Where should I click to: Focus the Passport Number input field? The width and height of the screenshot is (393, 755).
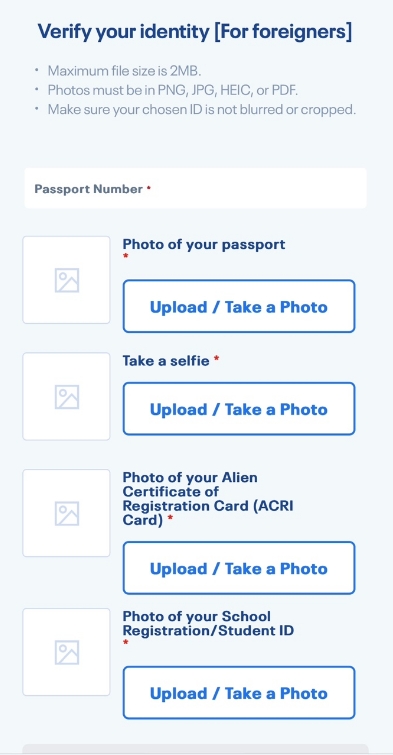[196, 188]
